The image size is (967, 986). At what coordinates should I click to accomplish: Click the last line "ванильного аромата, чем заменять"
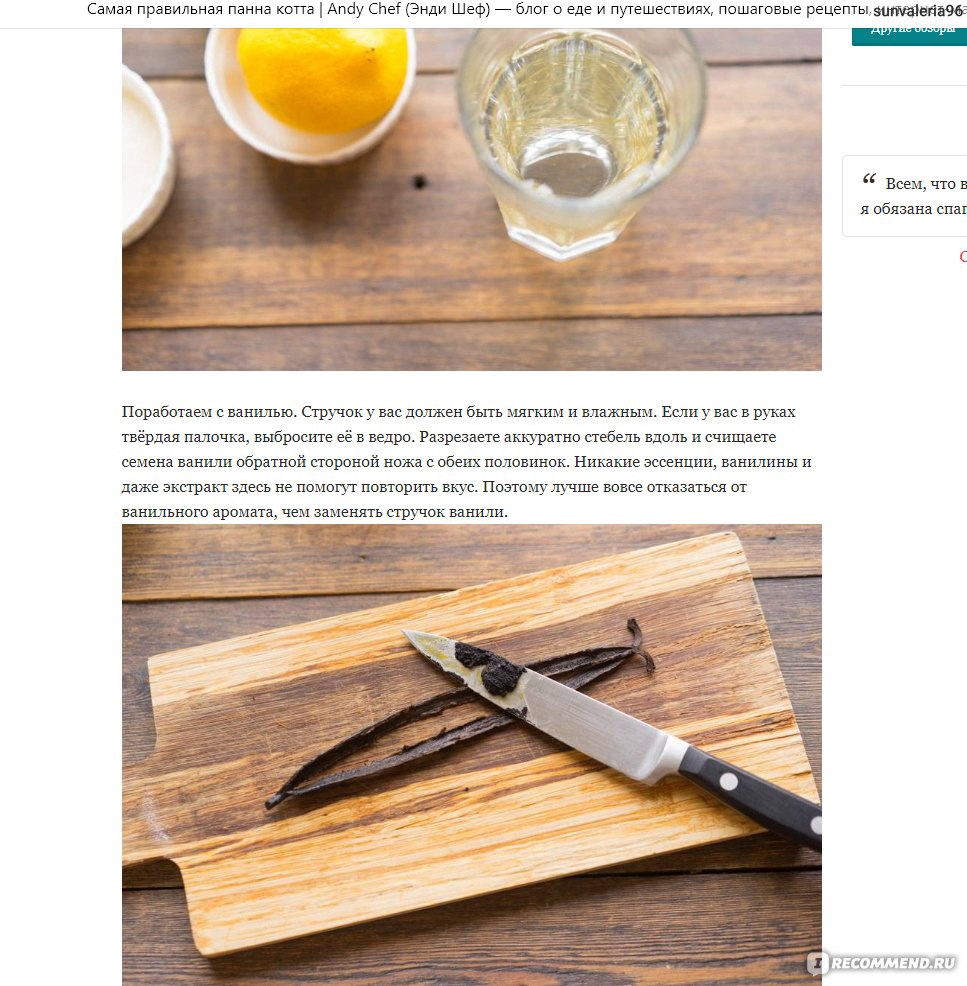[x=314, y=512]
